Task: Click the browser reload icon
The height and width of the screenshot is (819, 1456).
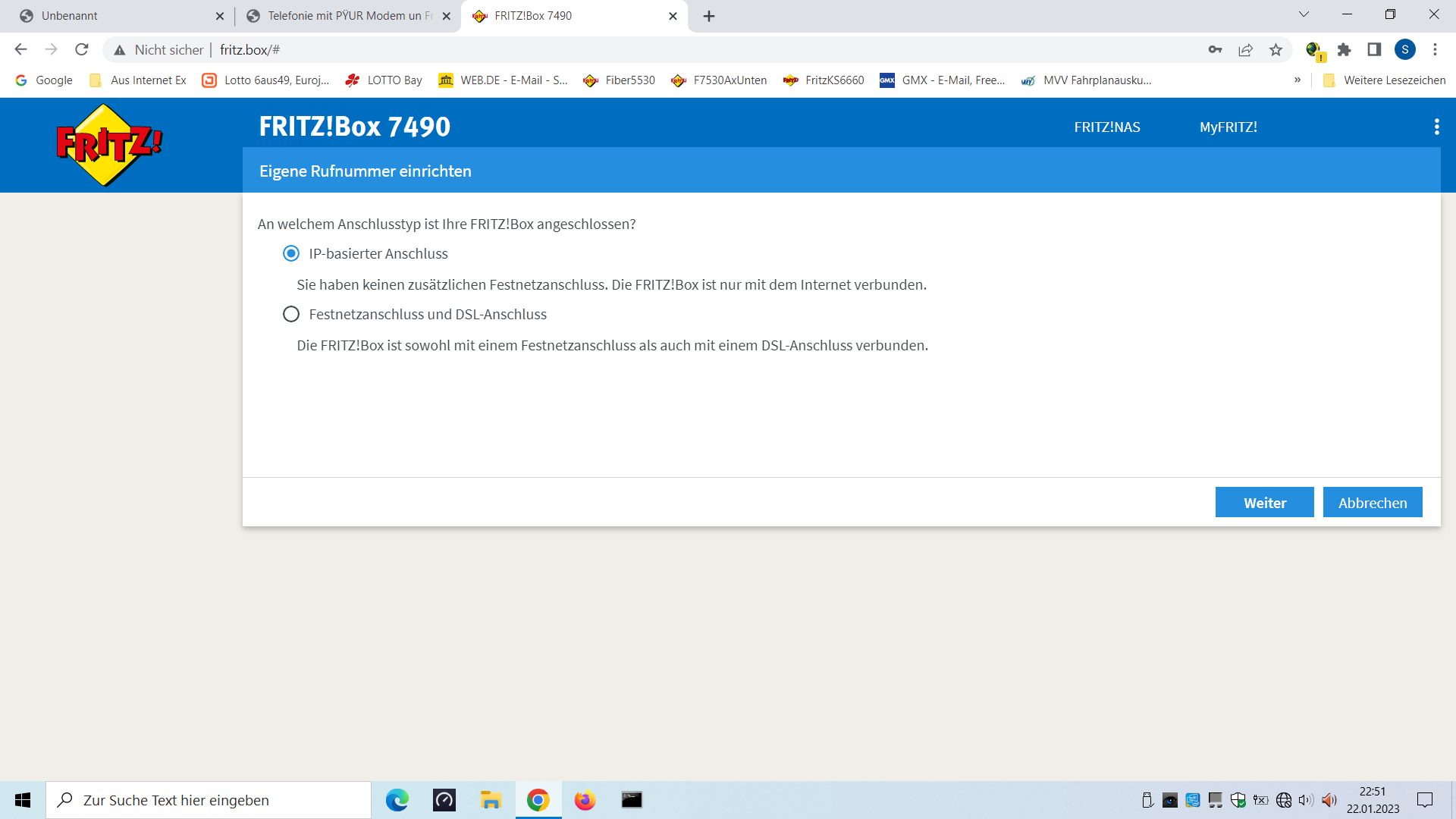Action: (82, 50)
